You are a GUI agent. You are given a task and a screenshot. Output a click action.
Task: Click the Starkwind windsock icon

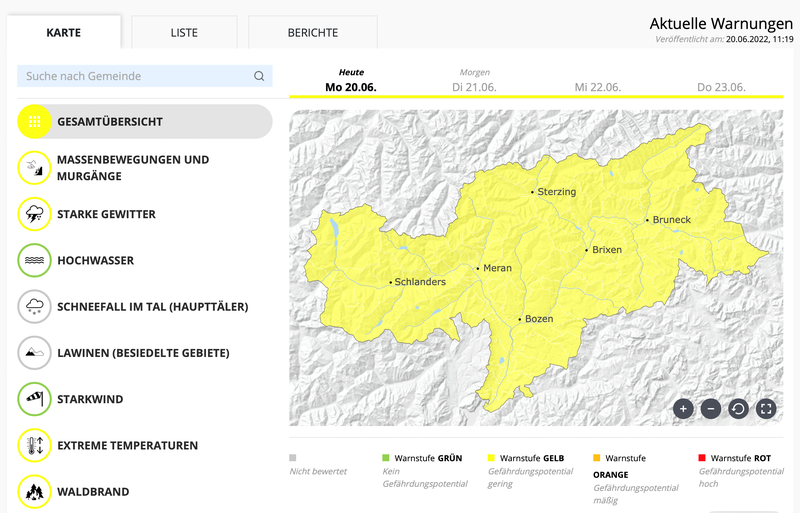pyautogui.click(x=34, y=399)
